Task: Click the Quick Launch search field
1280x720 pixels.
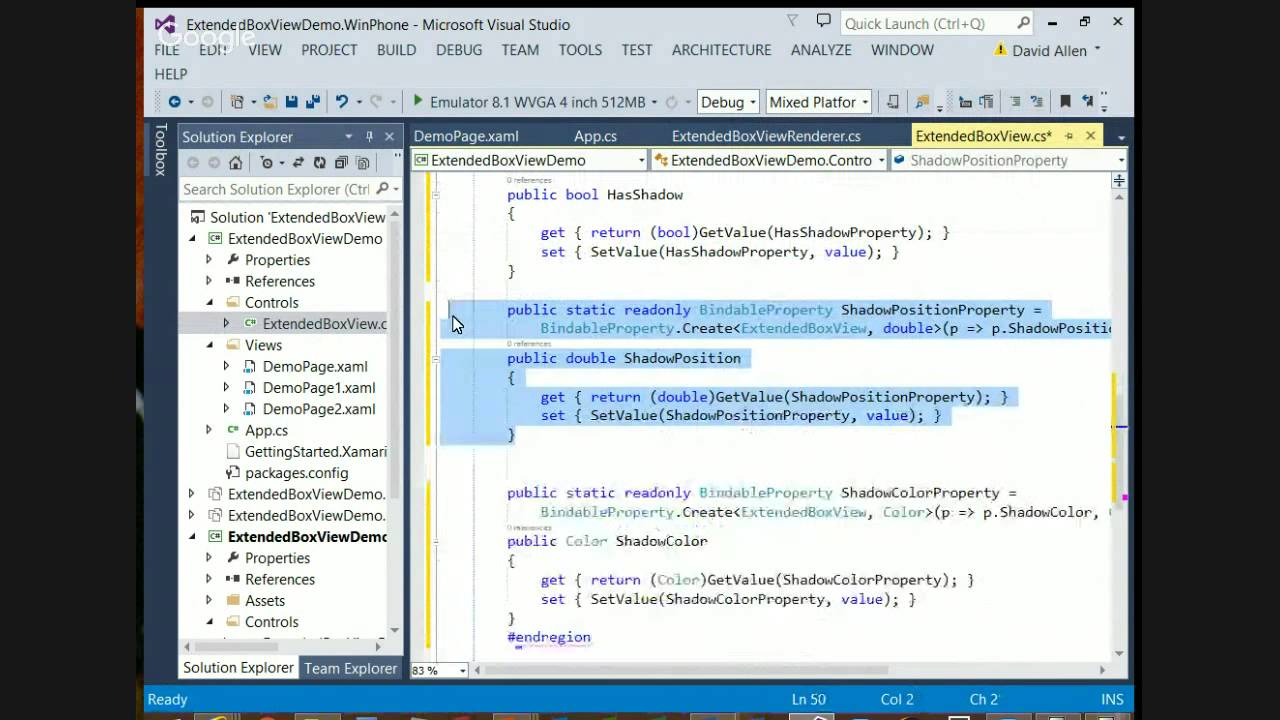Action: pos(937,23)
